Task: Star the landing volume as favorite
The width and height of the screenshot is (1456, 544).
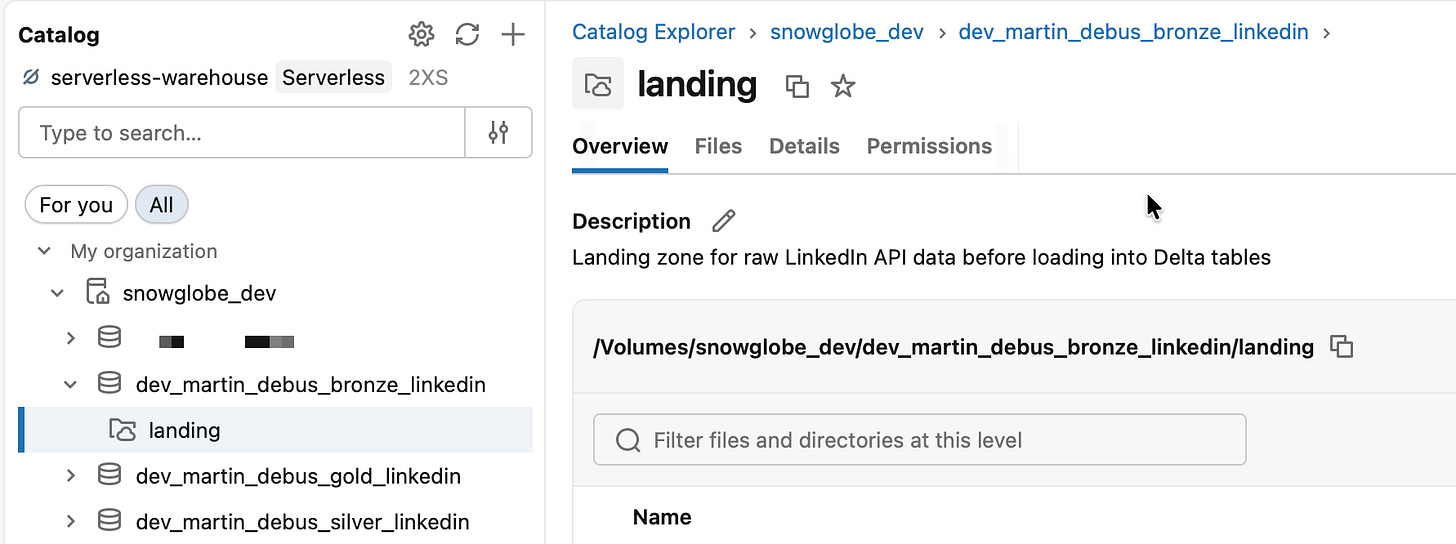Action: [843, 86]
